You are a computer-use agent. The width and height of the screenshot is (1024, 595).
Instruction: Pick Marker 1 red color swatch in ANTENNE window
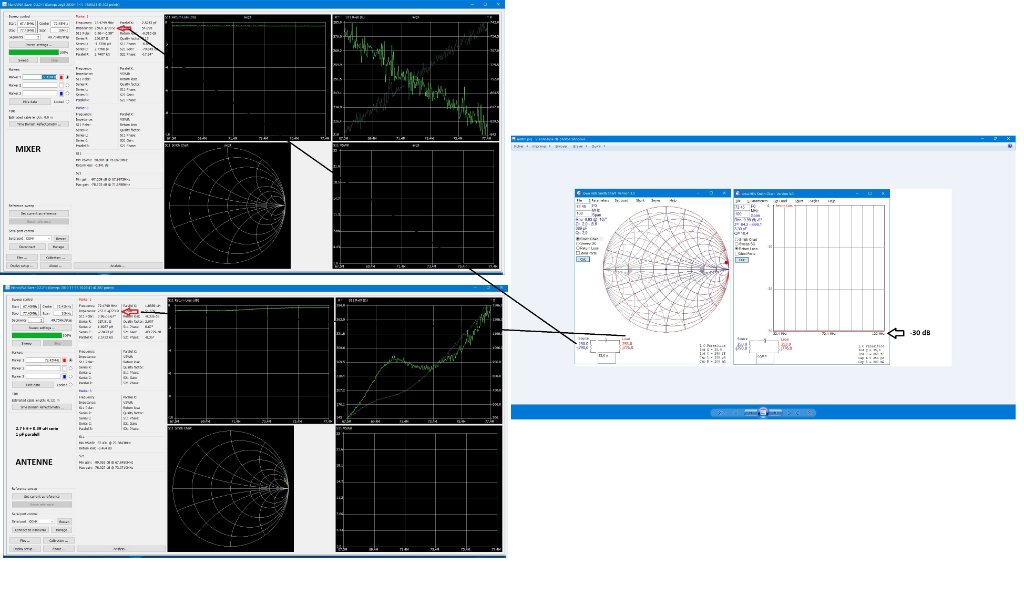pos(65,361)
